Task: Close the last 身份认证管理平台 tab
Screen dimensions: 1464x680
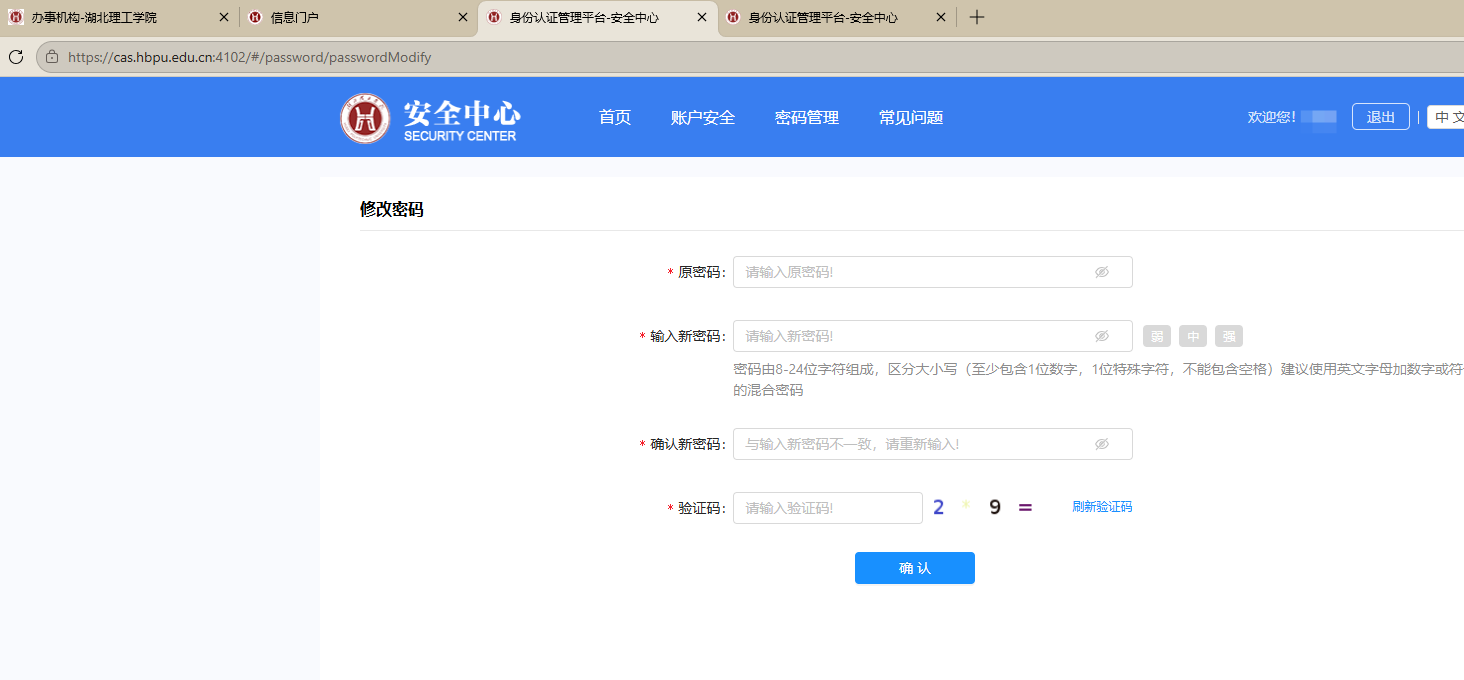Action: click(x=941, y=17)
